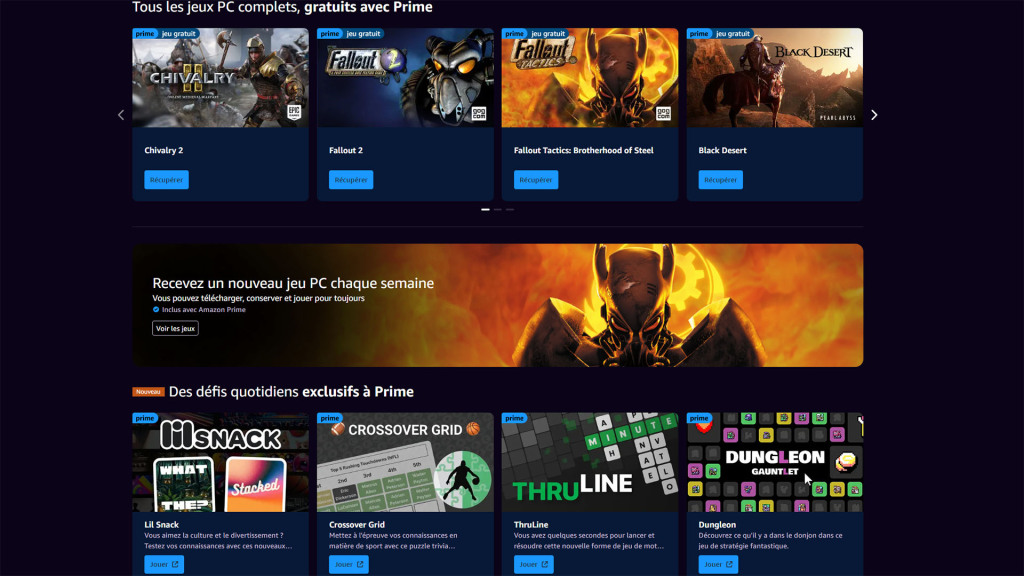Screen dimensions: 1024x576
Task: Click the Récupérer button for Chivalry 2
Action: (167, 180)
